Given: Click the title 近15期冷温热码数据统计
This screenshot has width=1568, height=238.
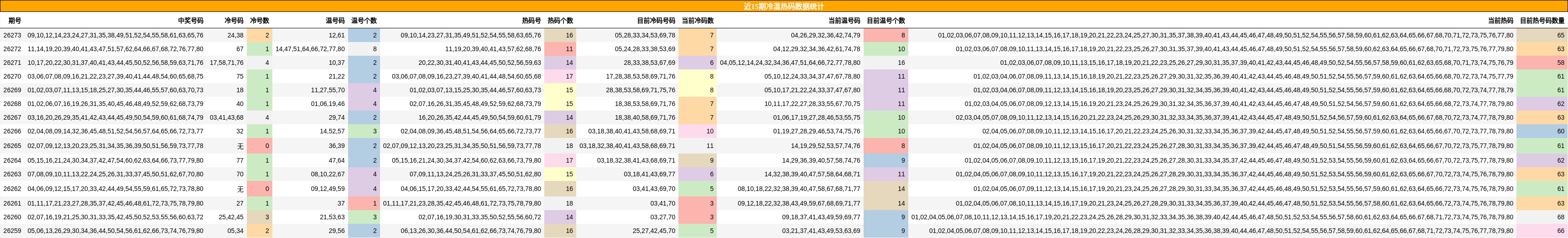Looking at the screenshot, I should tap(784, 6).
